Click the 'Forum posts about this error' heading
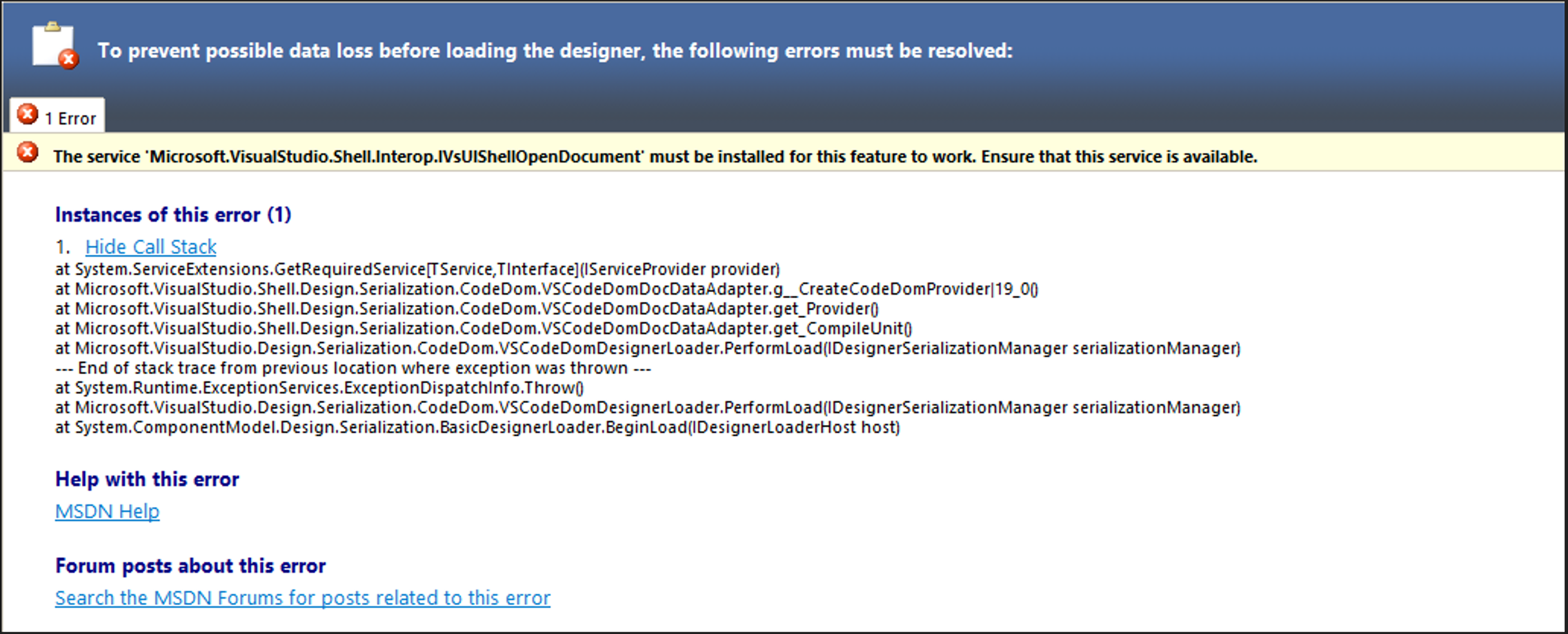This screenshot has width=1568, height=634. [x=190, y=566]
